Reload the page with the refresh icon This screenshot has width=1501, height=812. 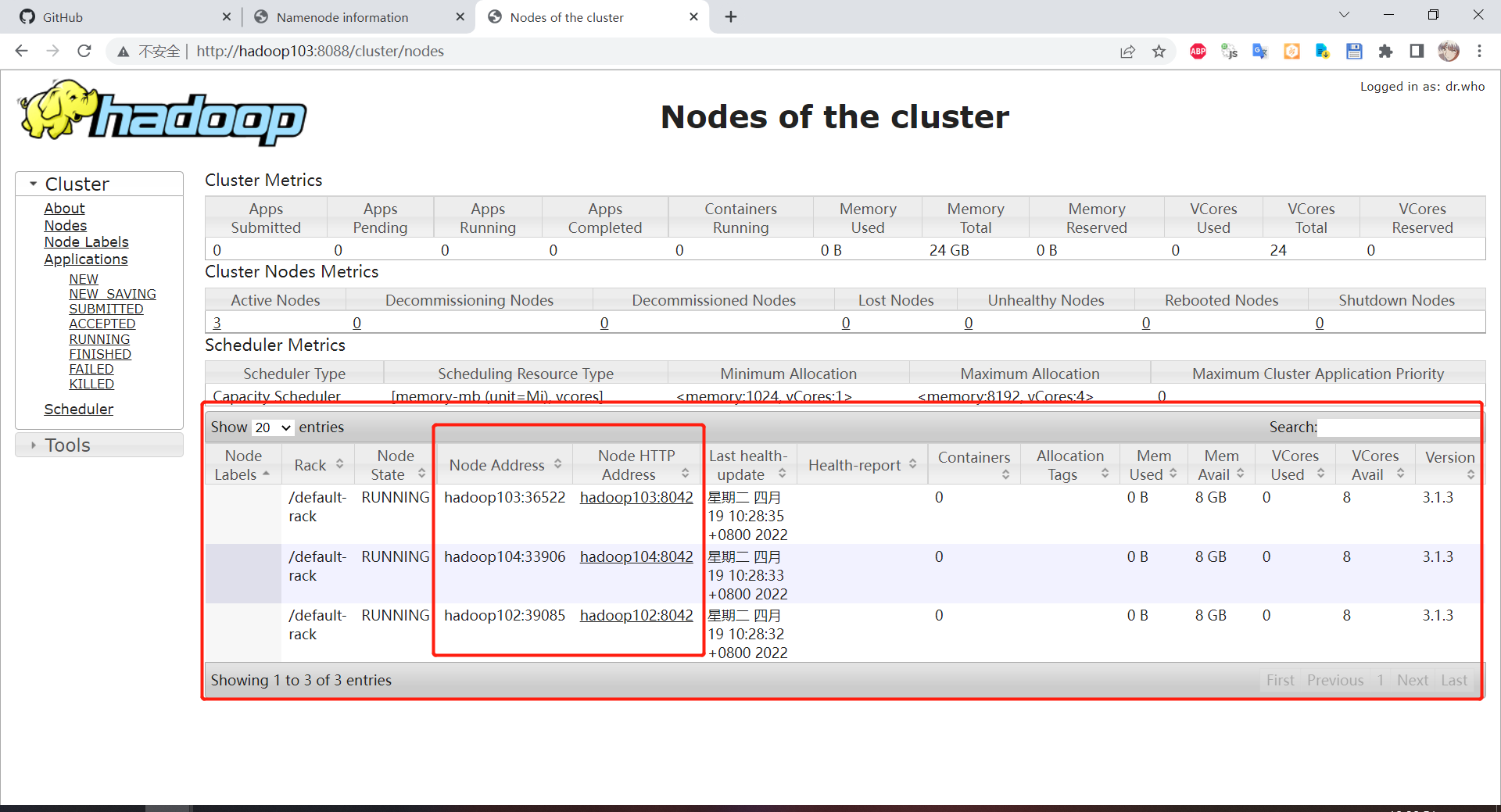pyautogui.click(x=84, y=51)
